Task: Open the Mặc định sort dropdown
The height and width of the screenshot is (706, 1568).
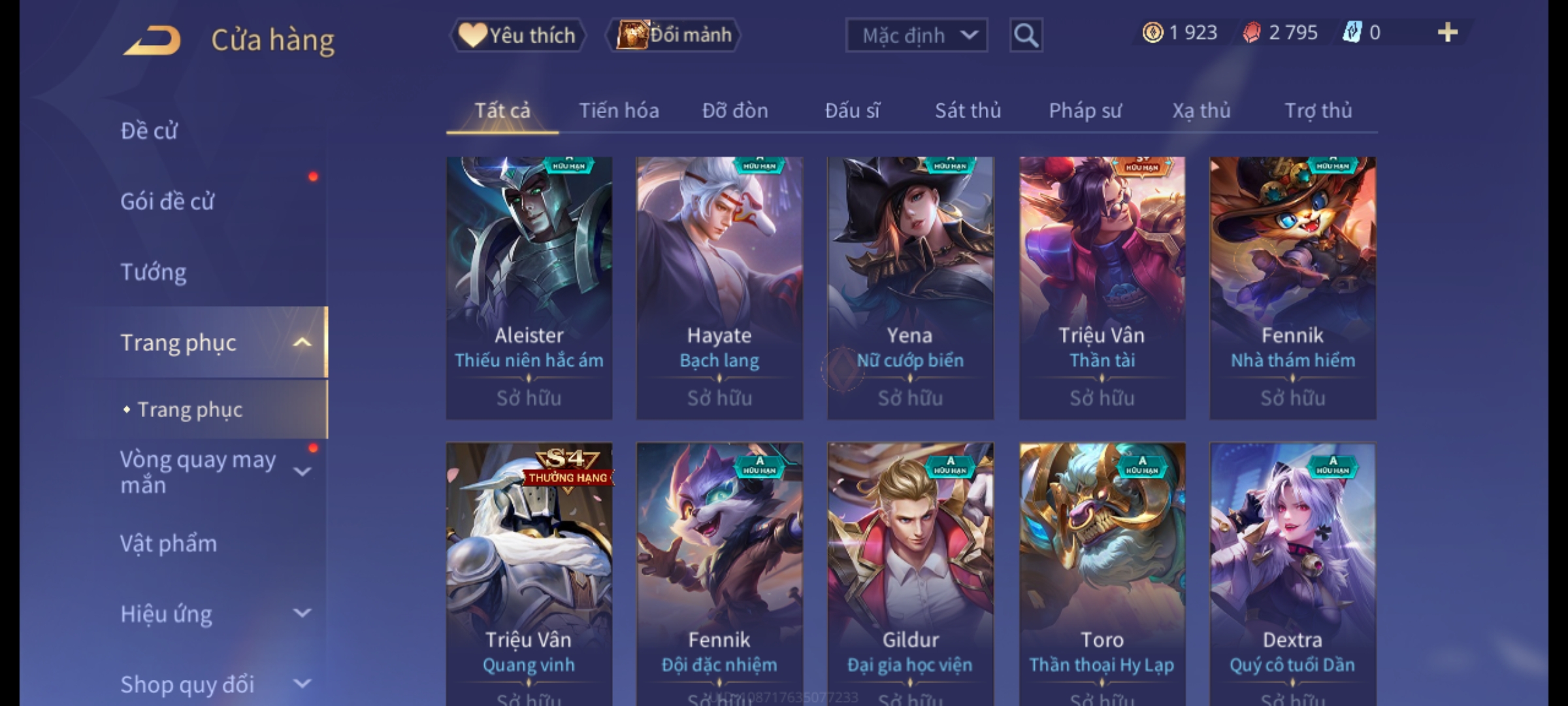Action: tap(916, 35)
